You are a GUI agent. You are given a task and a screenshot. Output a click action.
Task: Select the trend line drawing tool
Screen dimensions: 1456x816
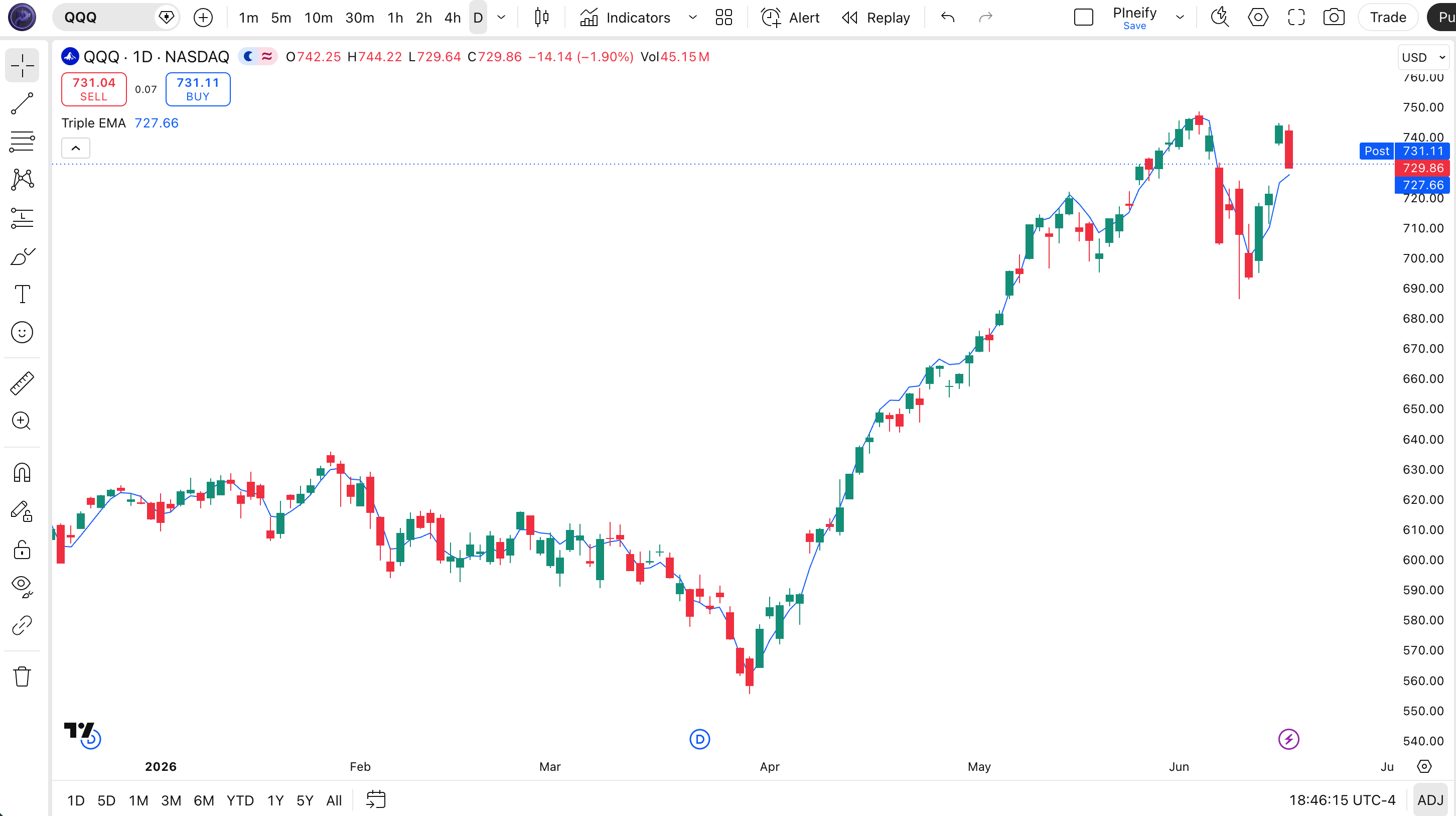pos(22,103)
